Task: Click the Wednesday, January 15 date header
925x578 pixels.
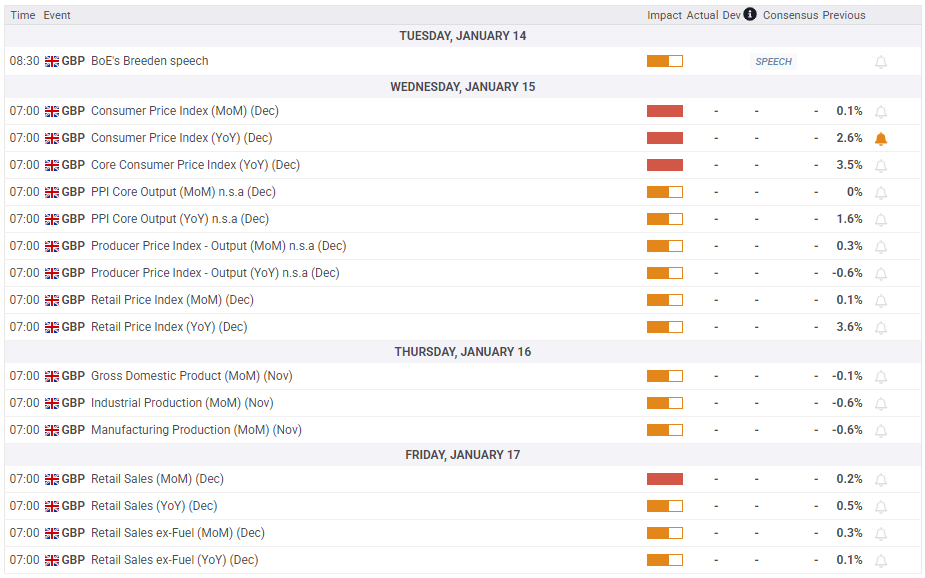Action: (x=462, y=87)
